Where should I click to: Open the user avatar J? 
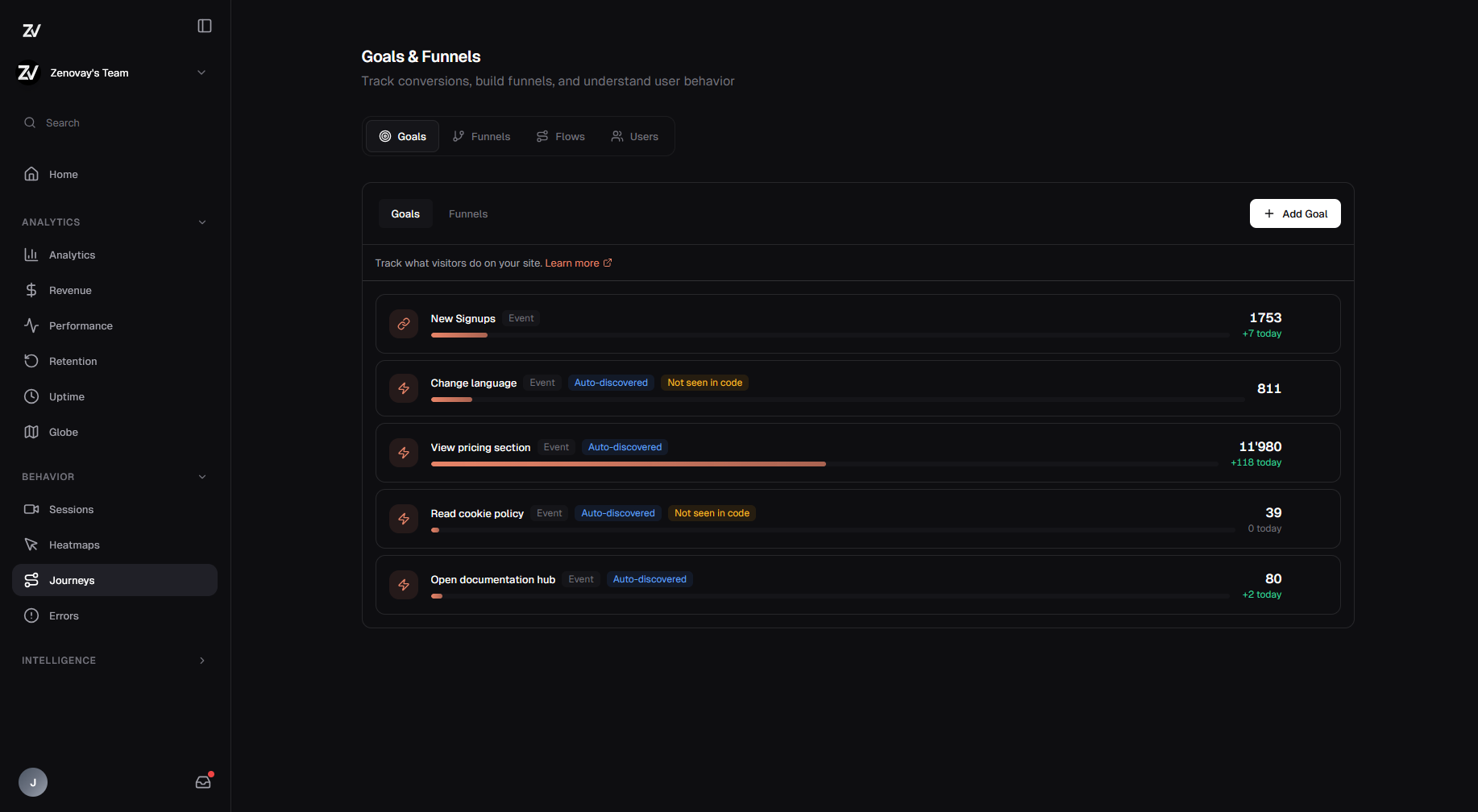point(33,782)
